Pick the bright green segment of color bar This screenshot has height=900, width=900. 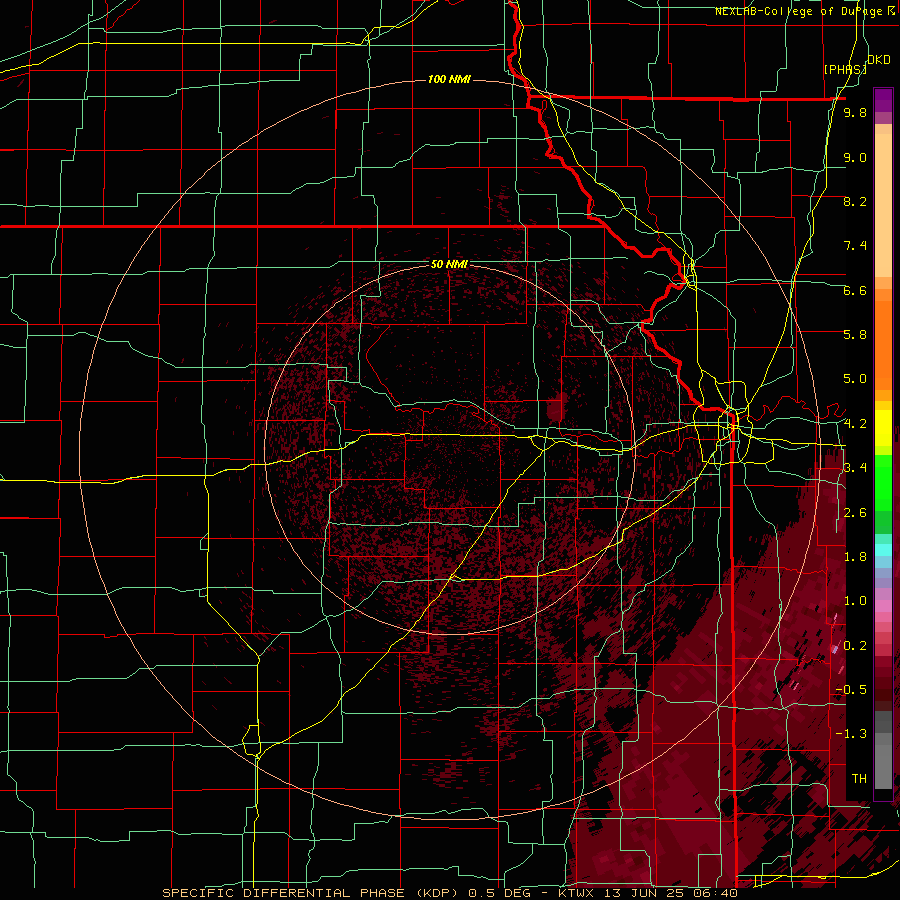883,482
